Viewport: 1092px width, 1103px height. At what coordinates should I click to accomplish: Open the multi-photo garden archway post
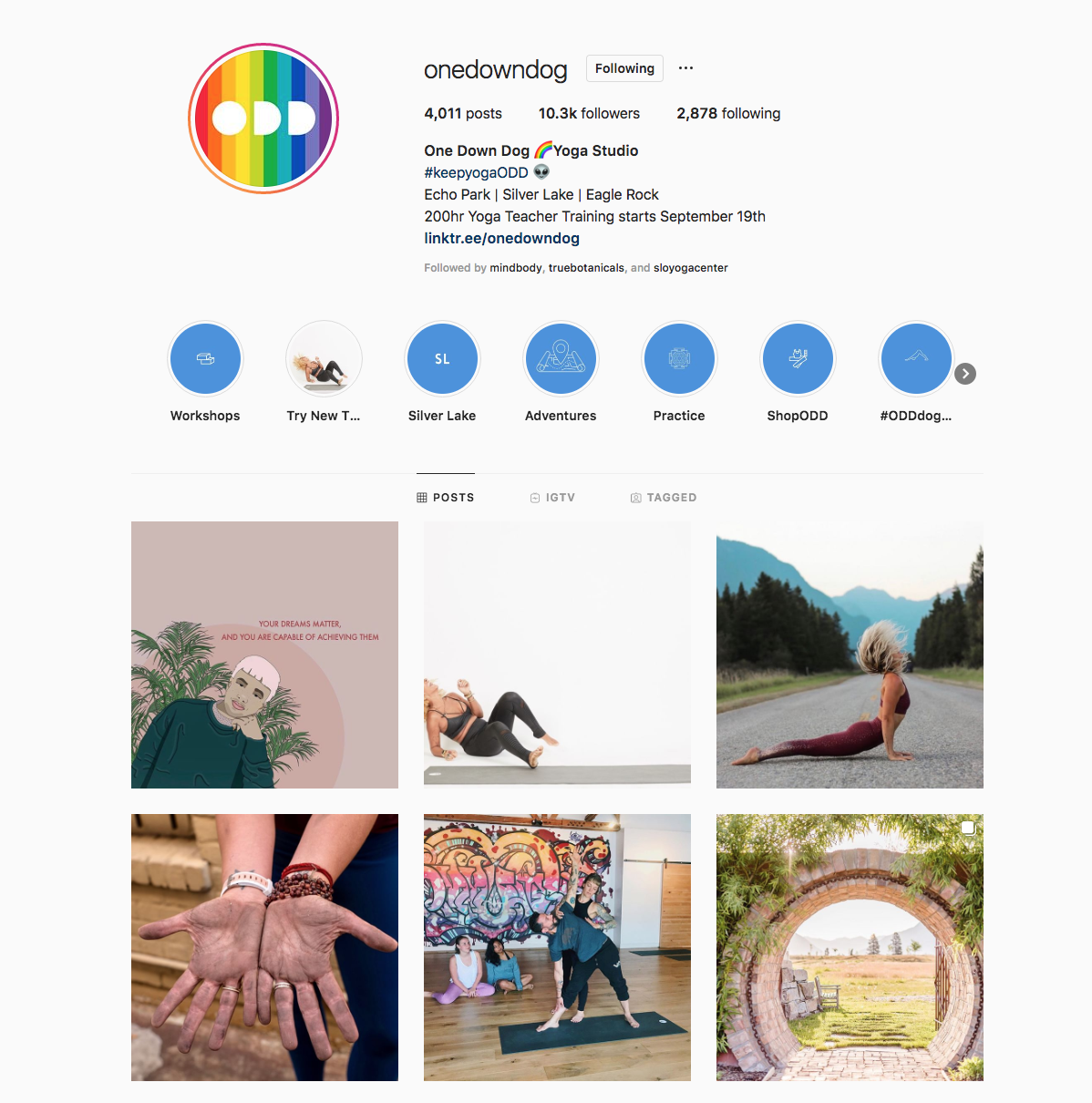(850, 947)
